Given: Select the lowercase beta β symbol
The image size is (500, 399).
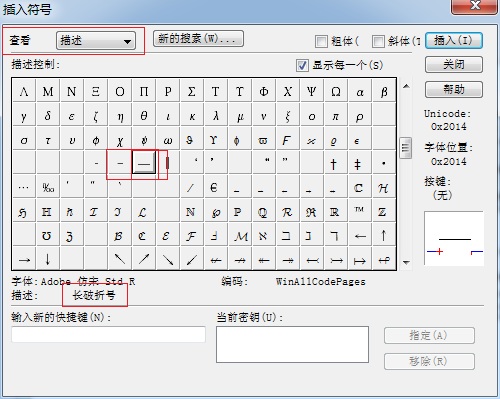Looking at the screenshot, I should coord(384,91).
